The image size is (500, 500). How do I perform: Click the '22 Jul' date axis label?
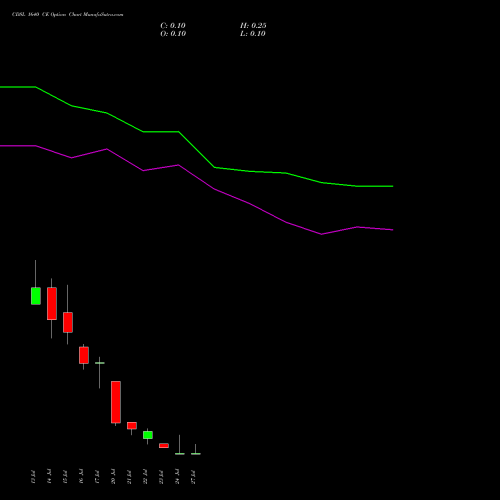pyautogui.click(x=145, y=477)
